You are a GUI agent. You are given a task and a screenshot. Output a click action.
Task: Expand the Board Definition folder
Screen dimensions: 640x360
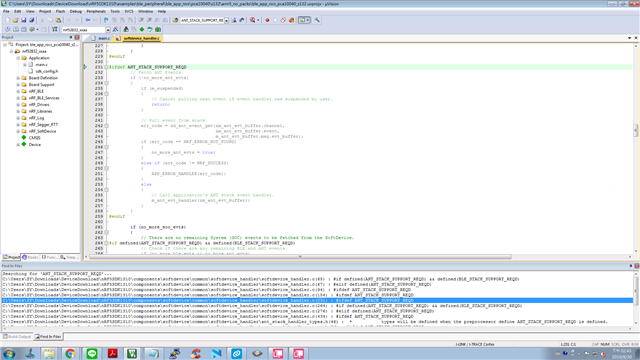click(x=18, y=78)
